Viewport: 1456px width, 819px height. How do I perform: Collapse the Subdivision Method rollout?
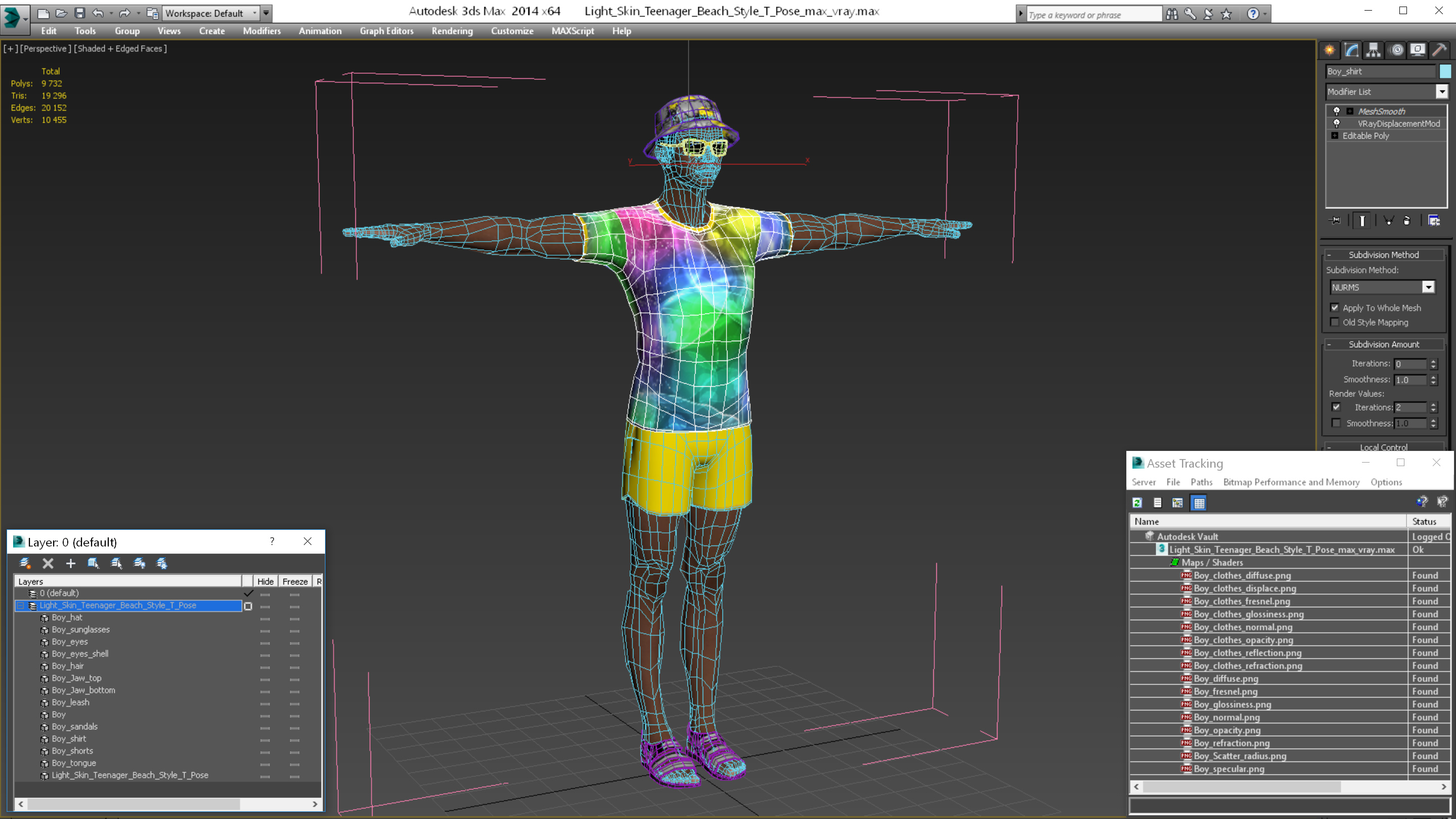click(x=1384, y=254)
